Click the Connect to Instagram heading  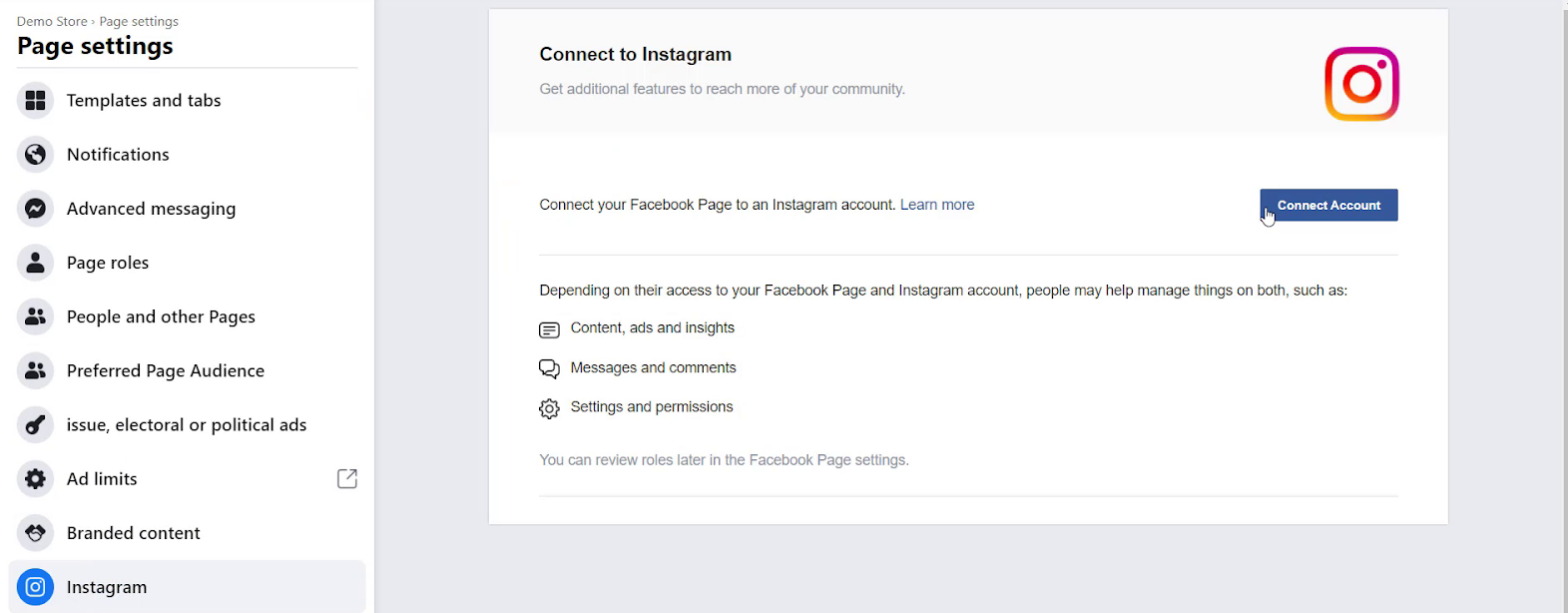point(636,54)
